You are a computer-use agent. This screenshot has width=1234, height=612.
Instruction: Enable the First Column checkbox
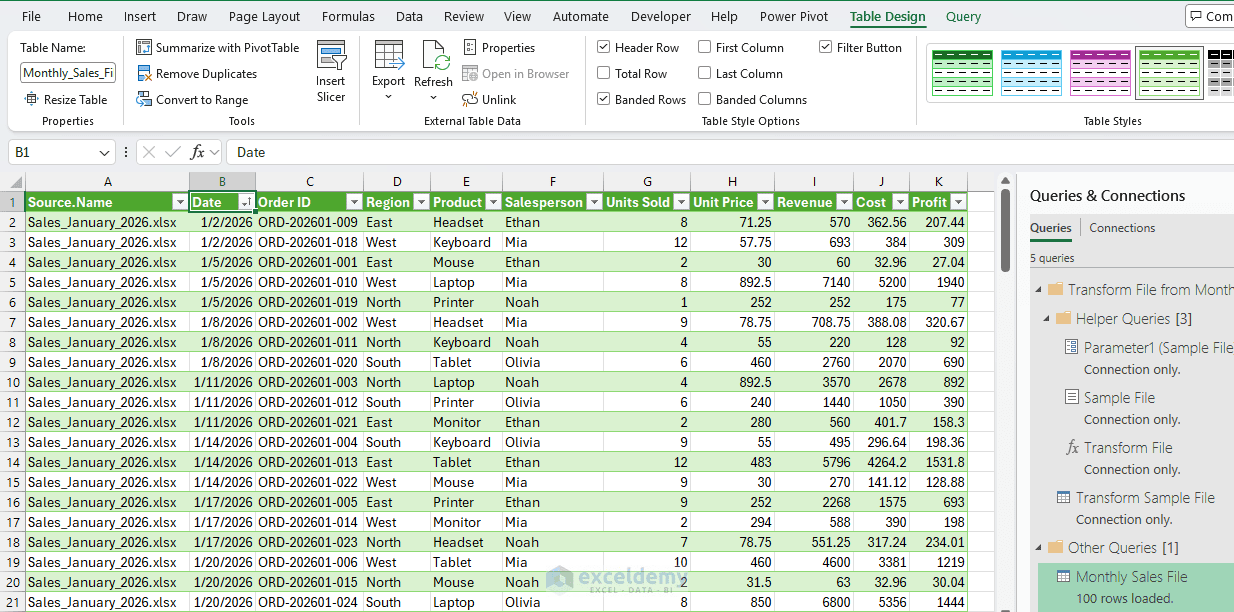click(x=705, y=47)
